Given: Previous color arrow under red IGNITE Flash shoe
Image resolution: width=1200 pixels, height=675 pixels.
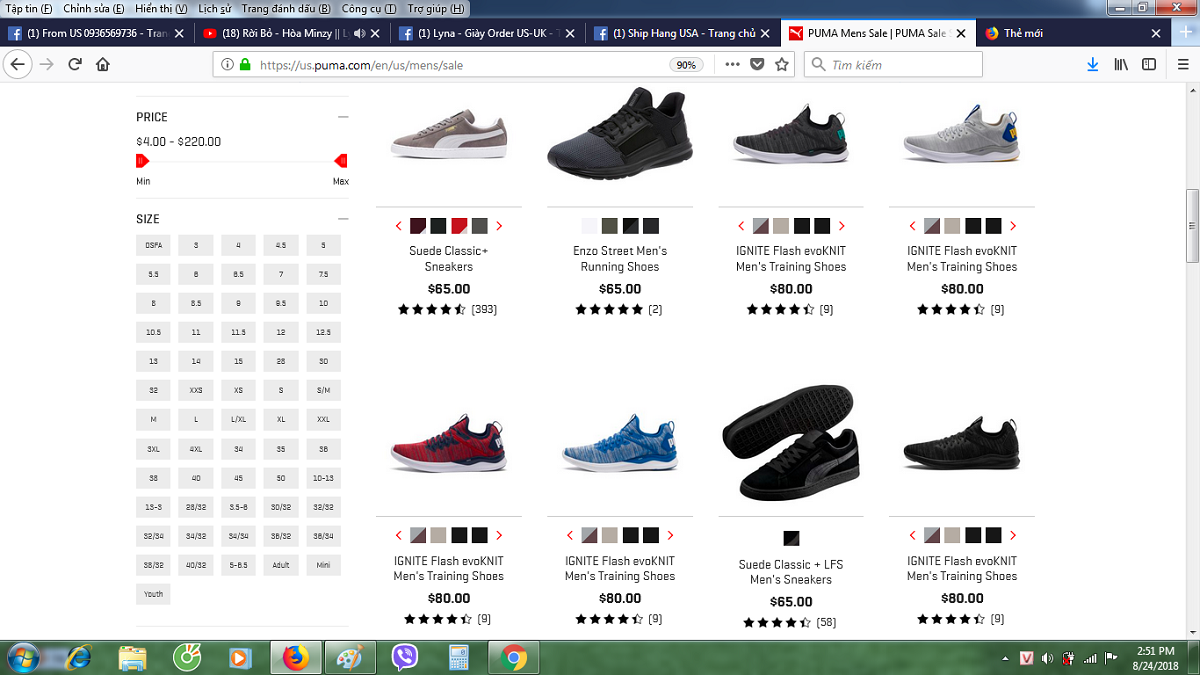Looking at the screenshot, I should pos(399,535).
